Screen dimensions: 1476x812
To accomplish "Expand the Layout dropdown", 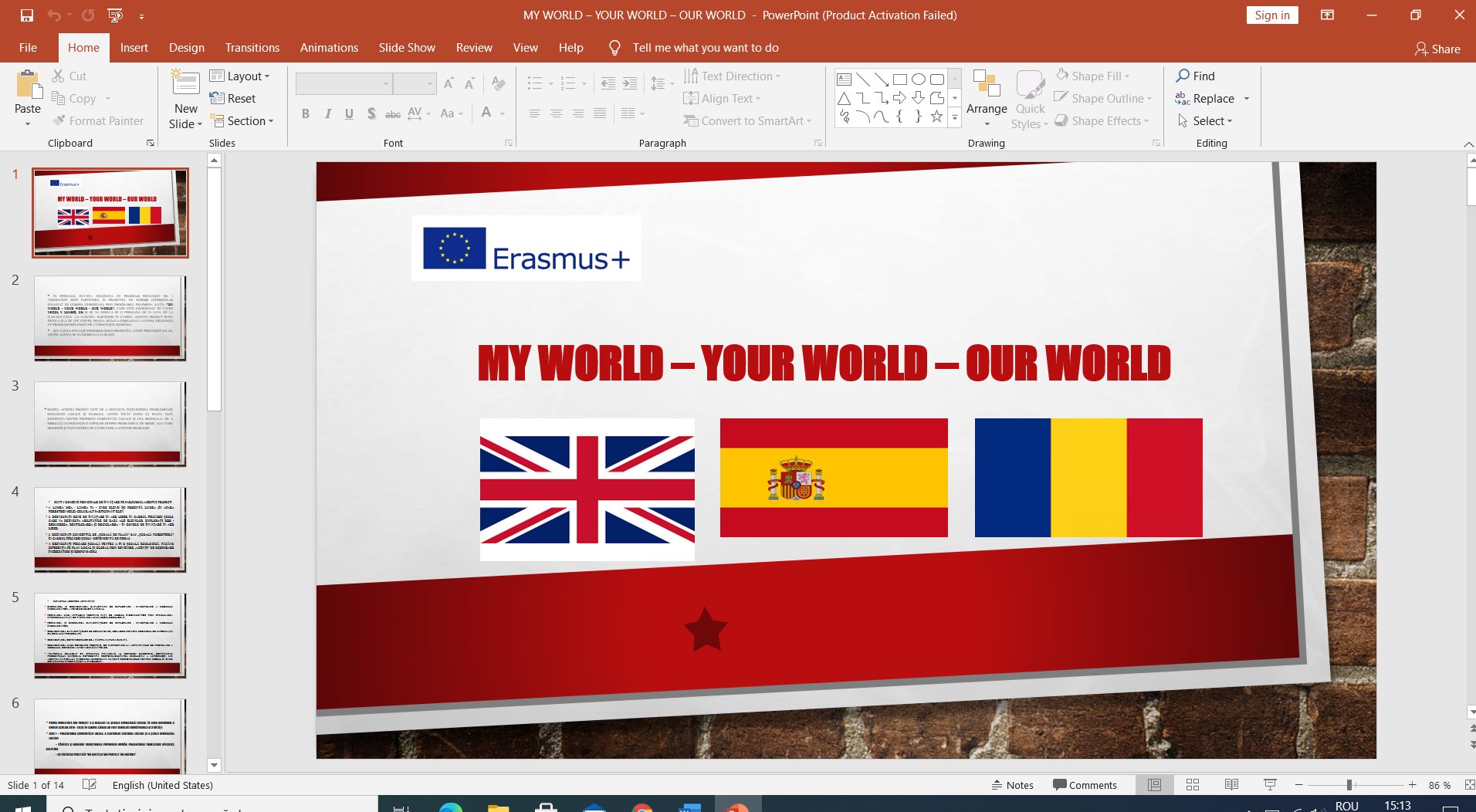I will point(240,76).
